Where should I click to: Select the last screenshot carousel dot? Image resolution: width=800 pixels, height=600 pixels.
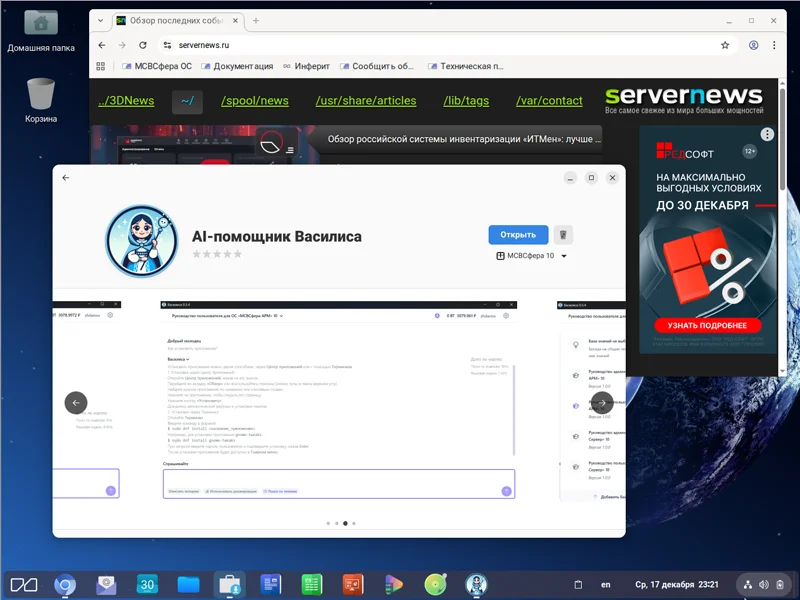click(354, 523)
